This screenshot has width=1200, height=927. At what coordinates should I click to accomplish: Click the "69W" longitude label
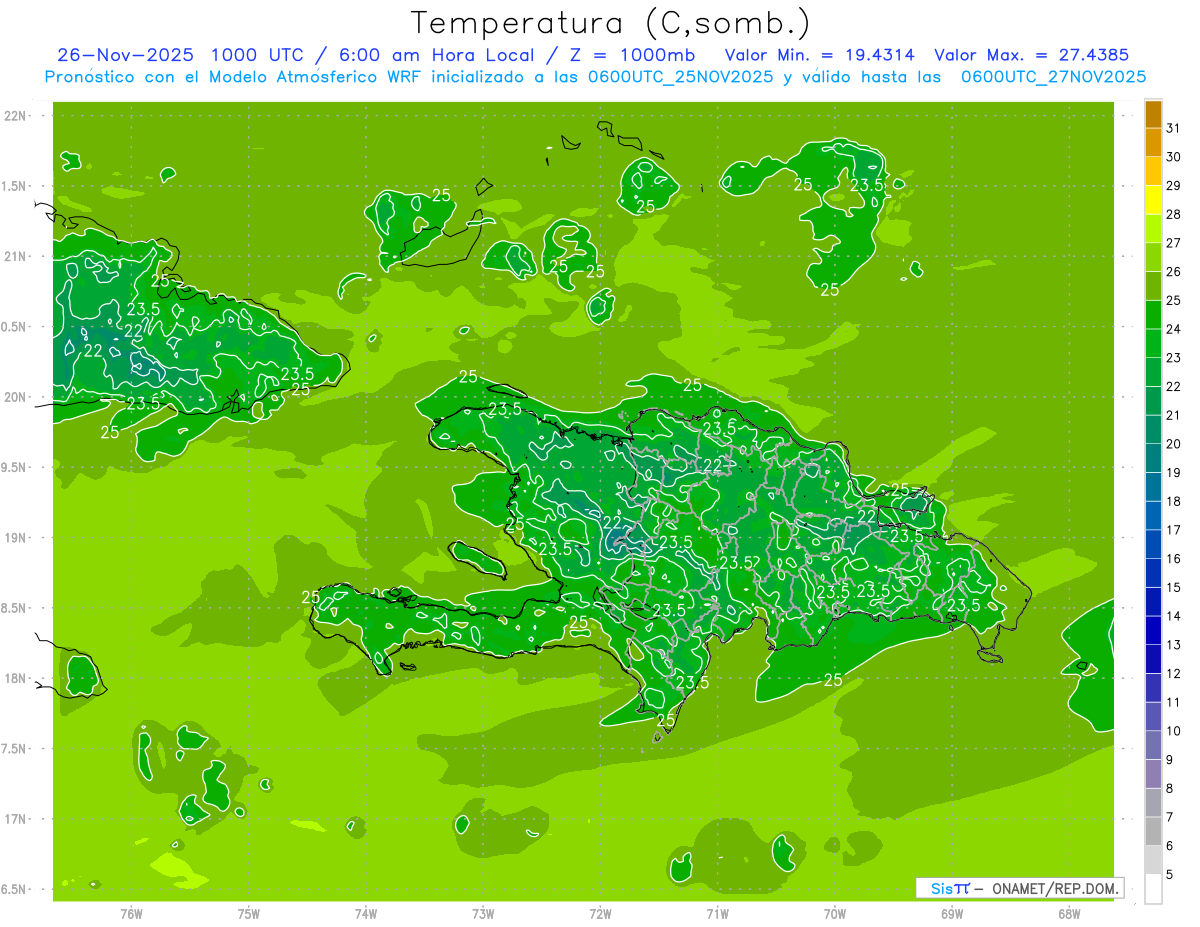click(952, 914)
